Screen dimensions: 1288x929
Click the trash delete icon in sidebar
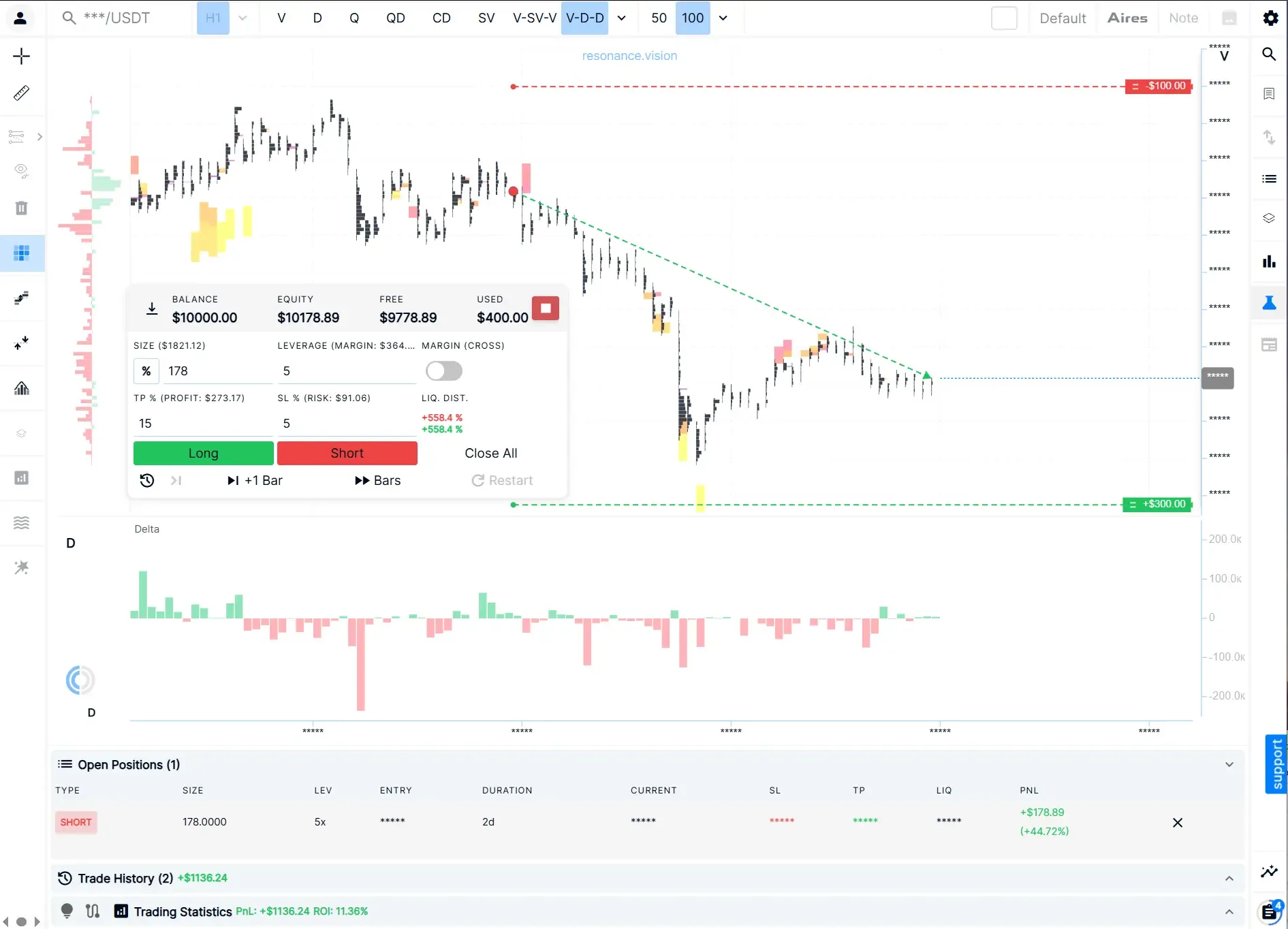pos(22,208)
